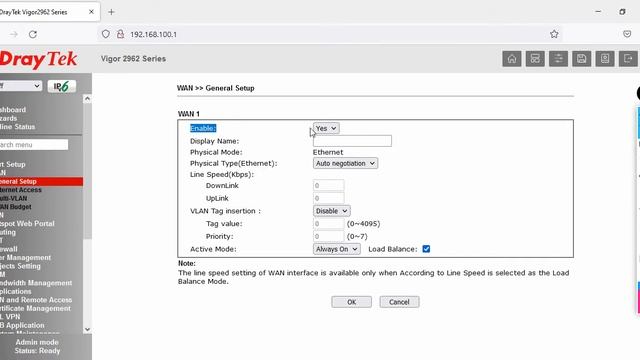Open User Management in the sidebar
The width and height of the screenshot is (640, 360).
click(25, 258)
